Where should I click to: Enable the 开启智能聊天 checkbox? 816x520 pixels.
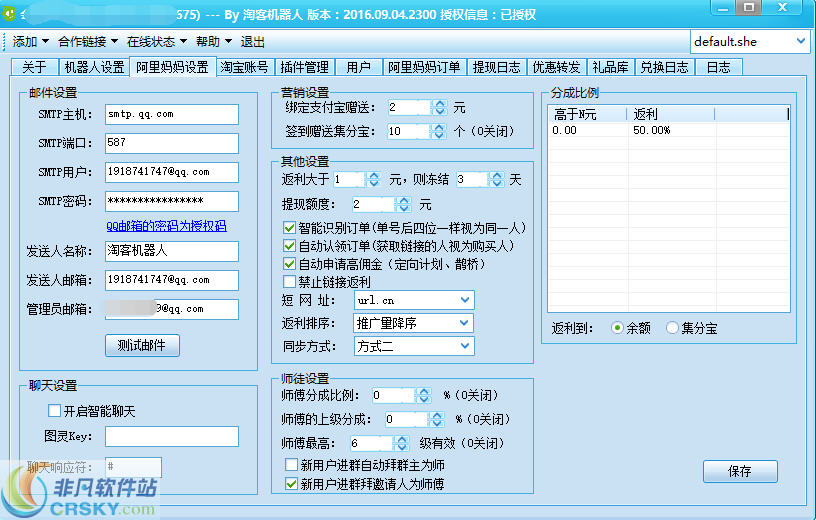[55, 411]
